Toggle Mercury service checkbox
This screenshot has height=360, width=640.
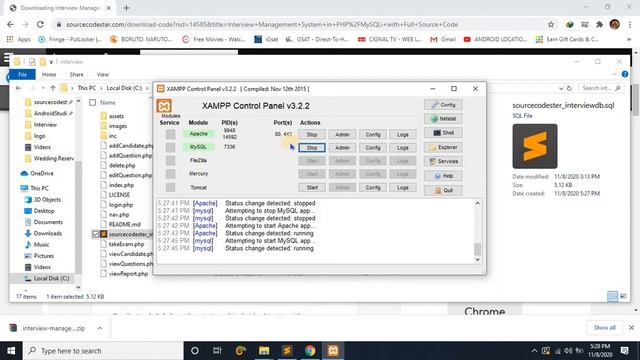pos(170,174)
